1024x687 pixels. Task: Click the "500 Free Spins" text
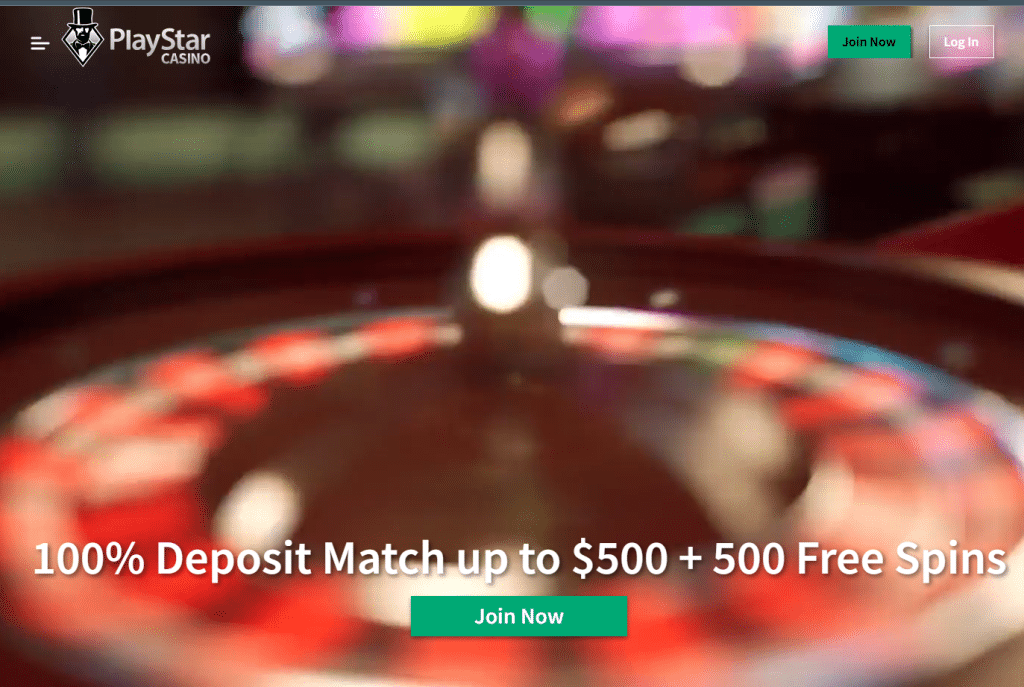click(x=859, y=559)
